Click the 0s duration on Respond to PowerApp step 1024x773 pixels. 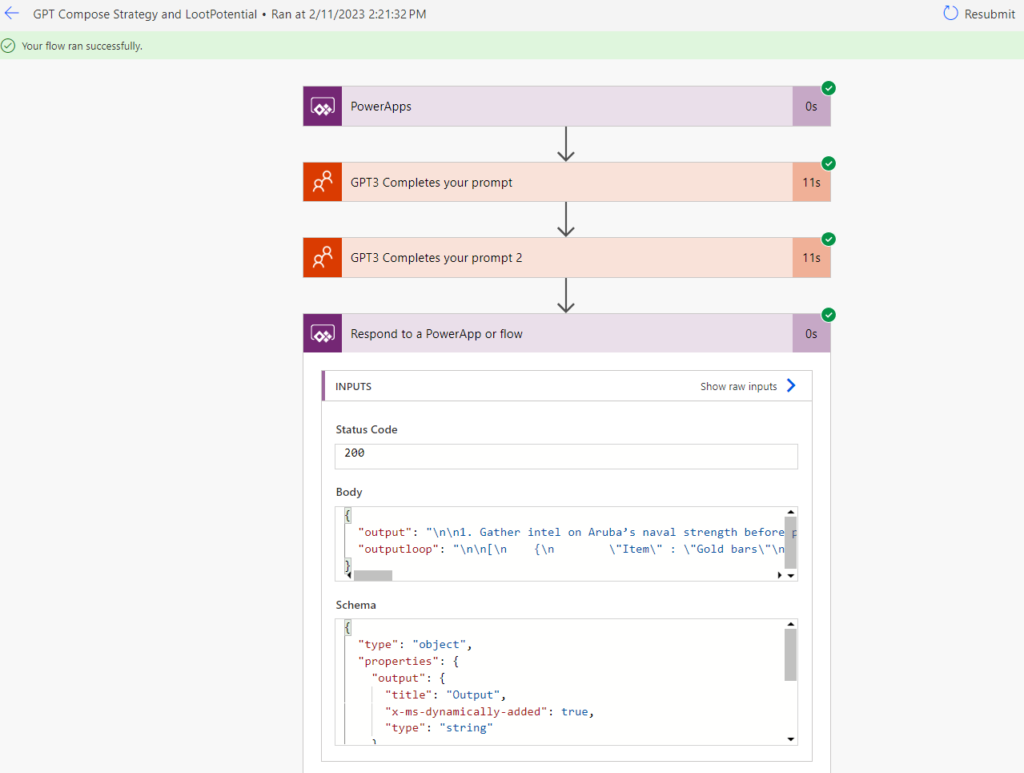click(x=811, y=334)
